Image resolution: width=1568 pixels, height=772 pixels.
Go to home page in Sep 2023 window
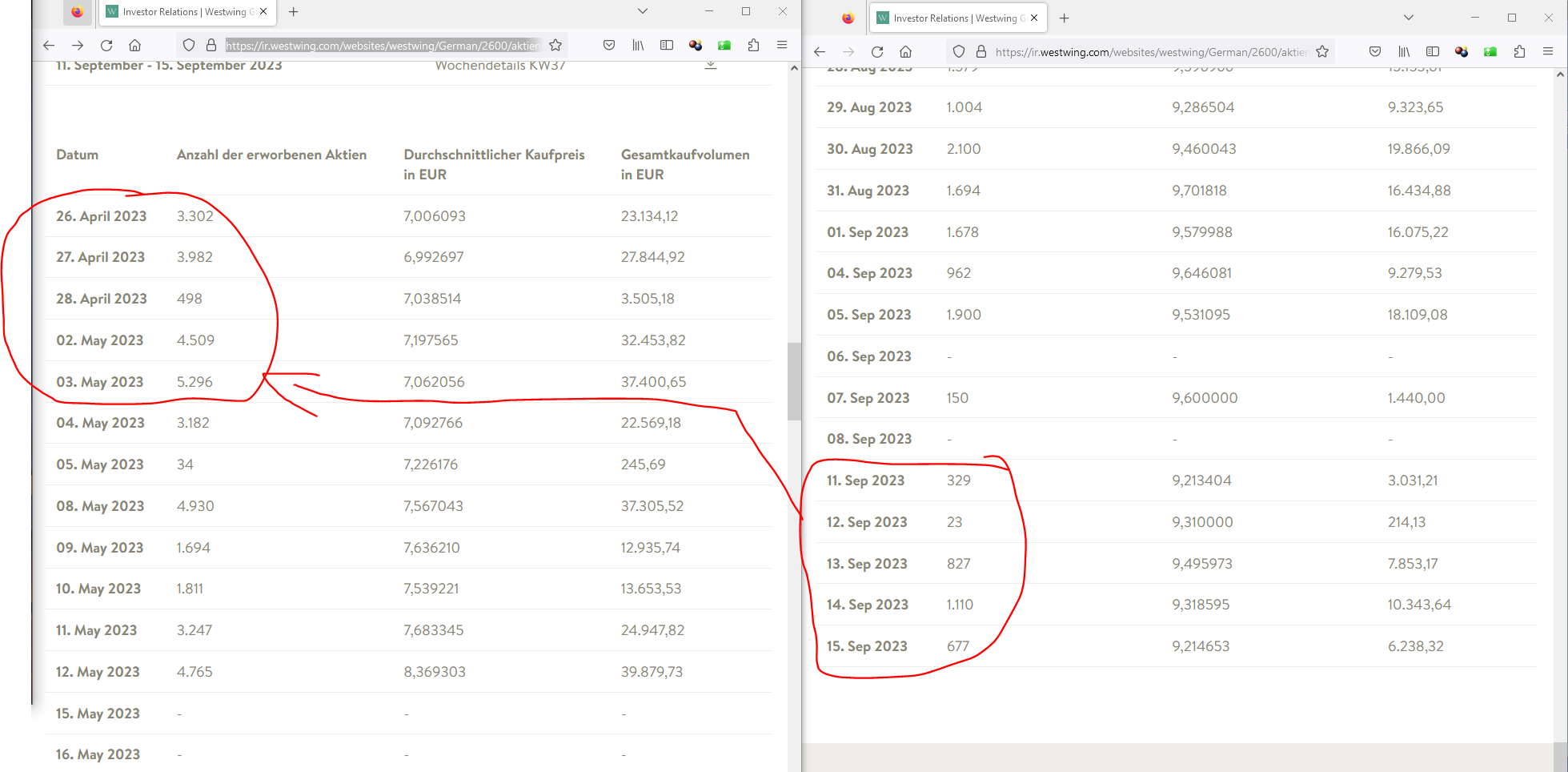click(x=906, y=52)
